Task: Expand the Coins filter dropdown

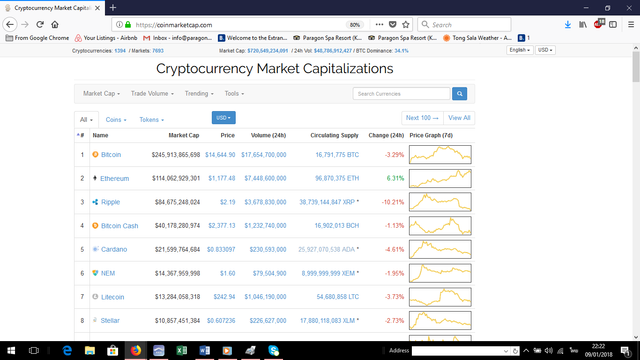Action: click(116, 120)
